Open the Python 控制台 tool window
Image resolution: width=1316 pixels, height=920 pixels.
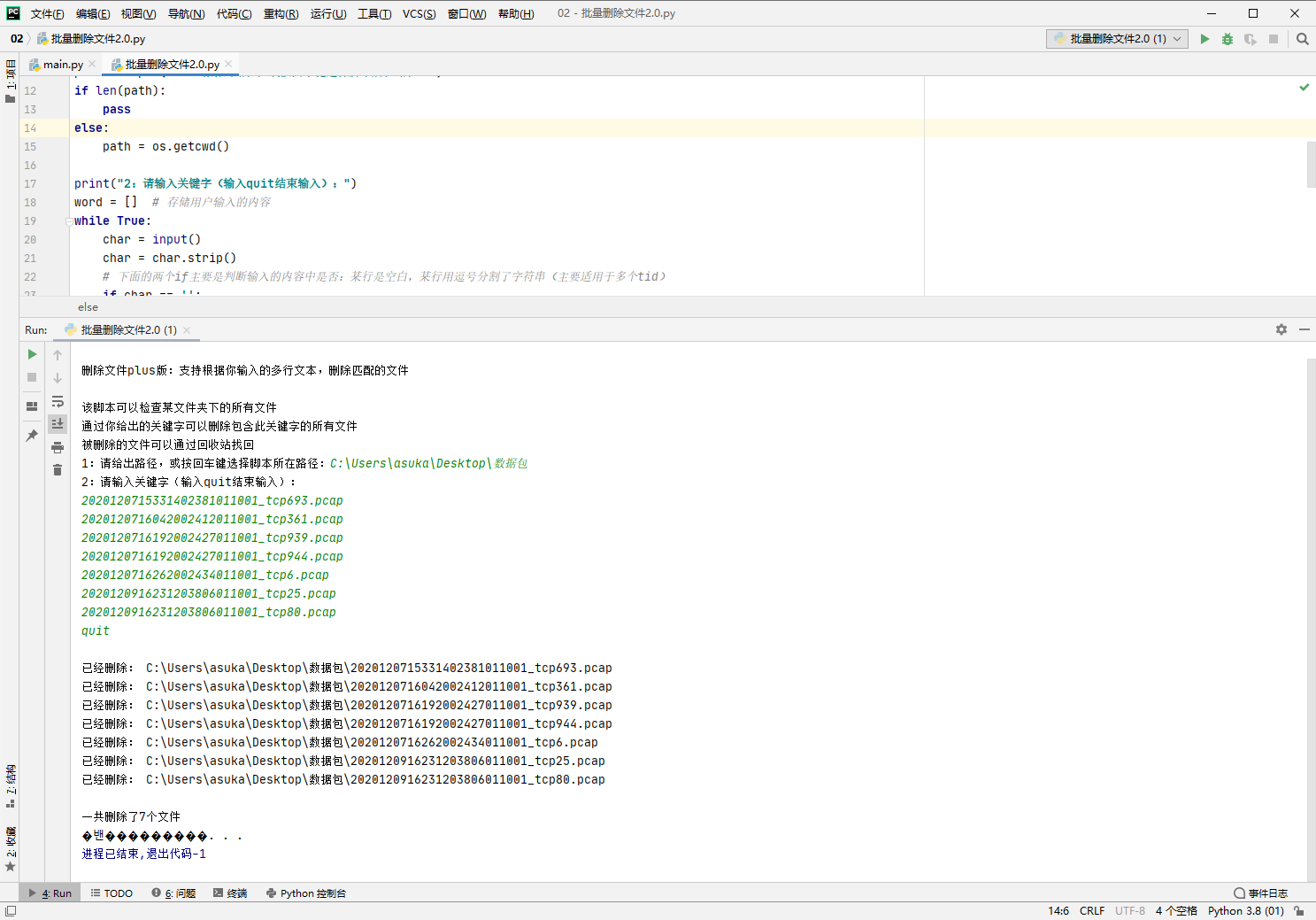point(306,893)
